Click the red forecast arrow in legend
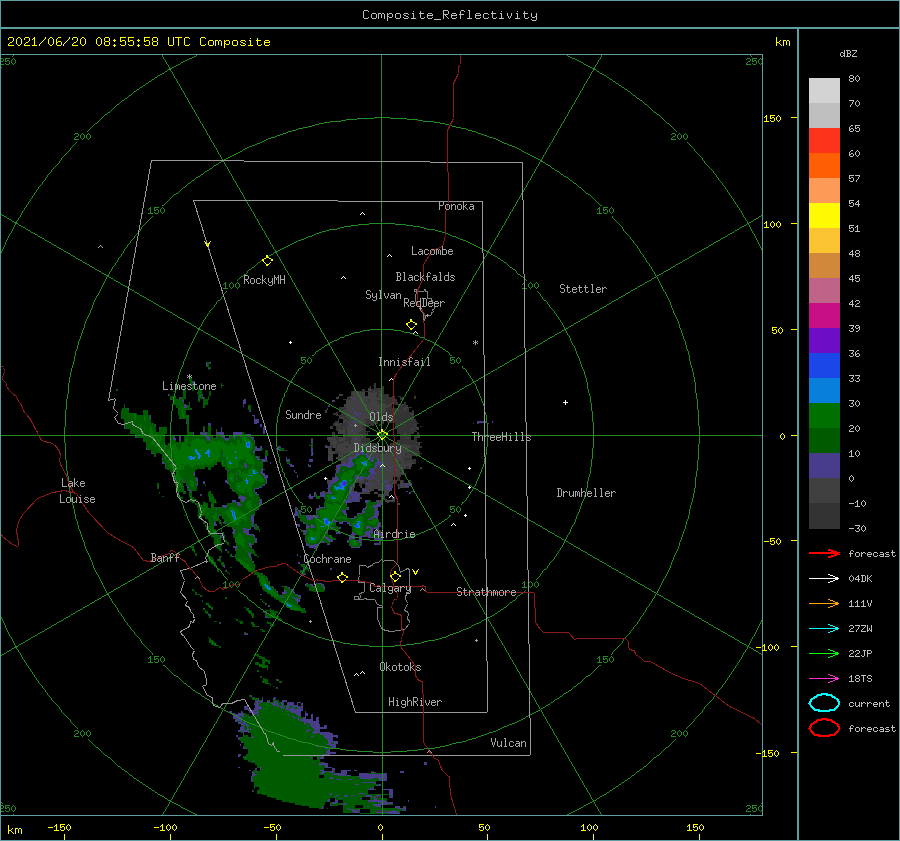This screenshot has width=900, height=841. tap(824, 553)
